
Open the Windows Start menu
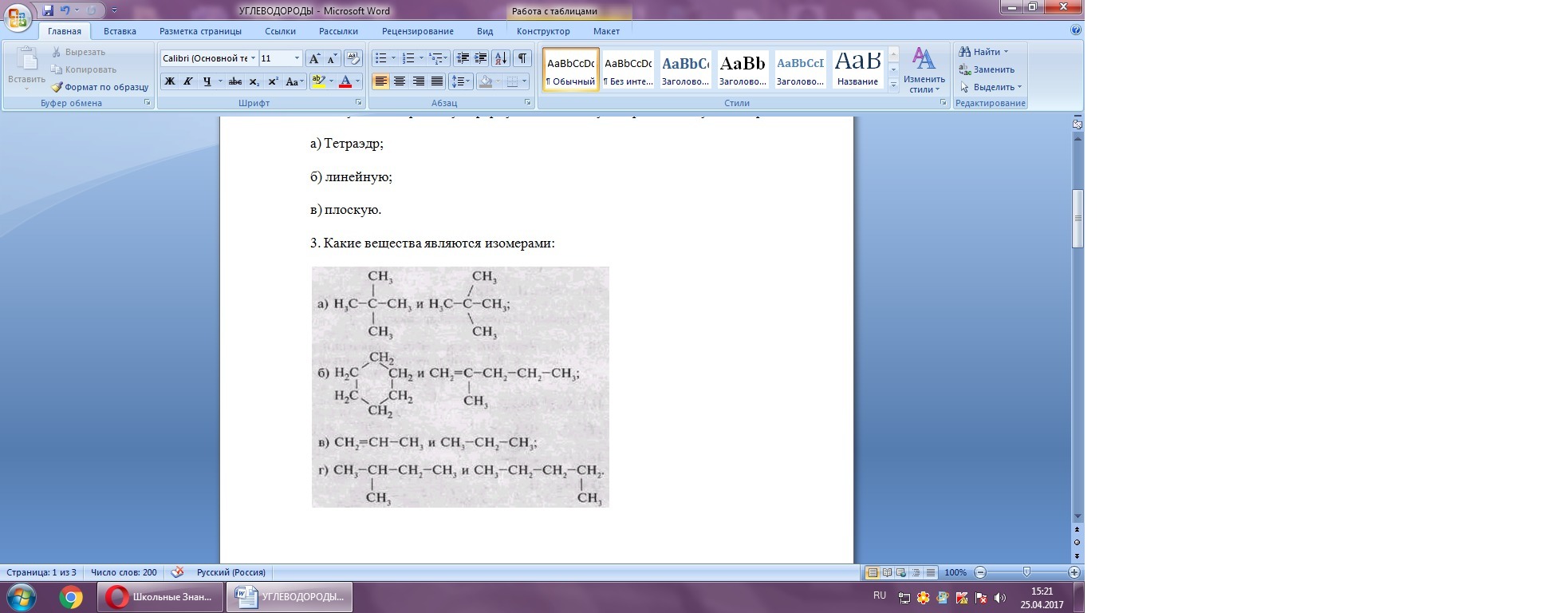pos(22,597)
